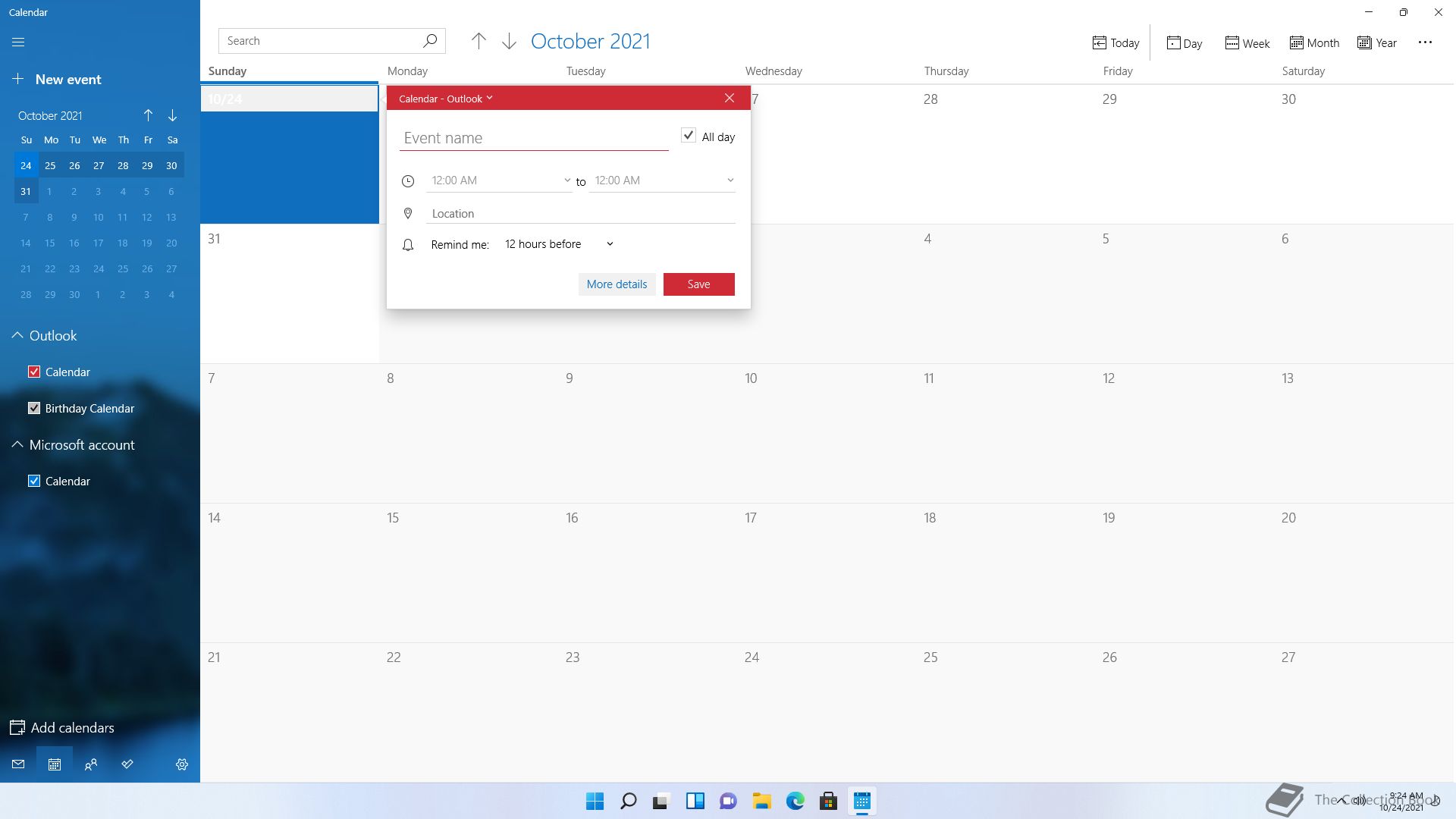Open Chat app from taskbar

point(729,801)
